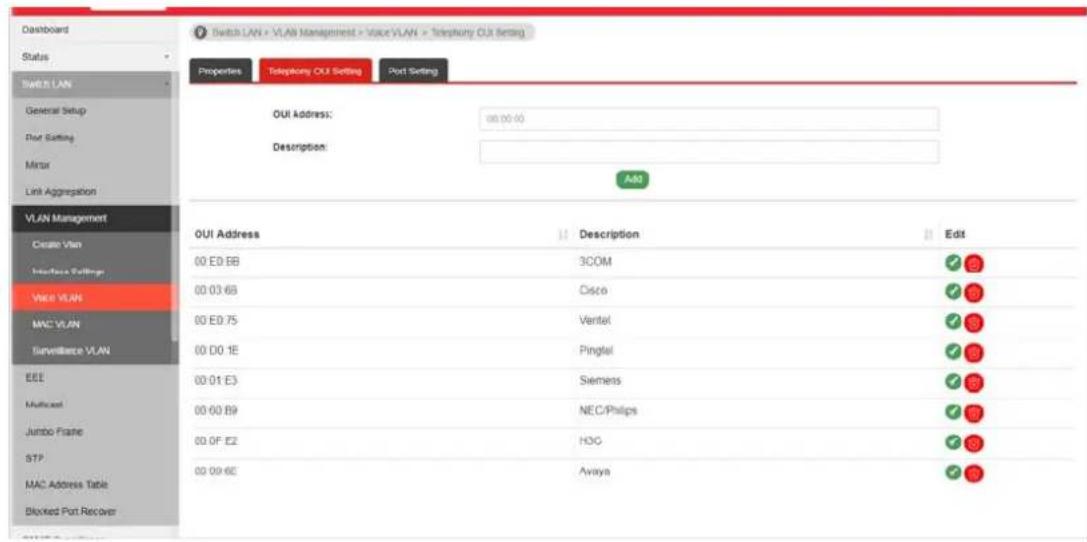Viewport: 1087px width, 542px height.
Task: Select the 00:E0:BB address cell
Action: coord(217,263)
